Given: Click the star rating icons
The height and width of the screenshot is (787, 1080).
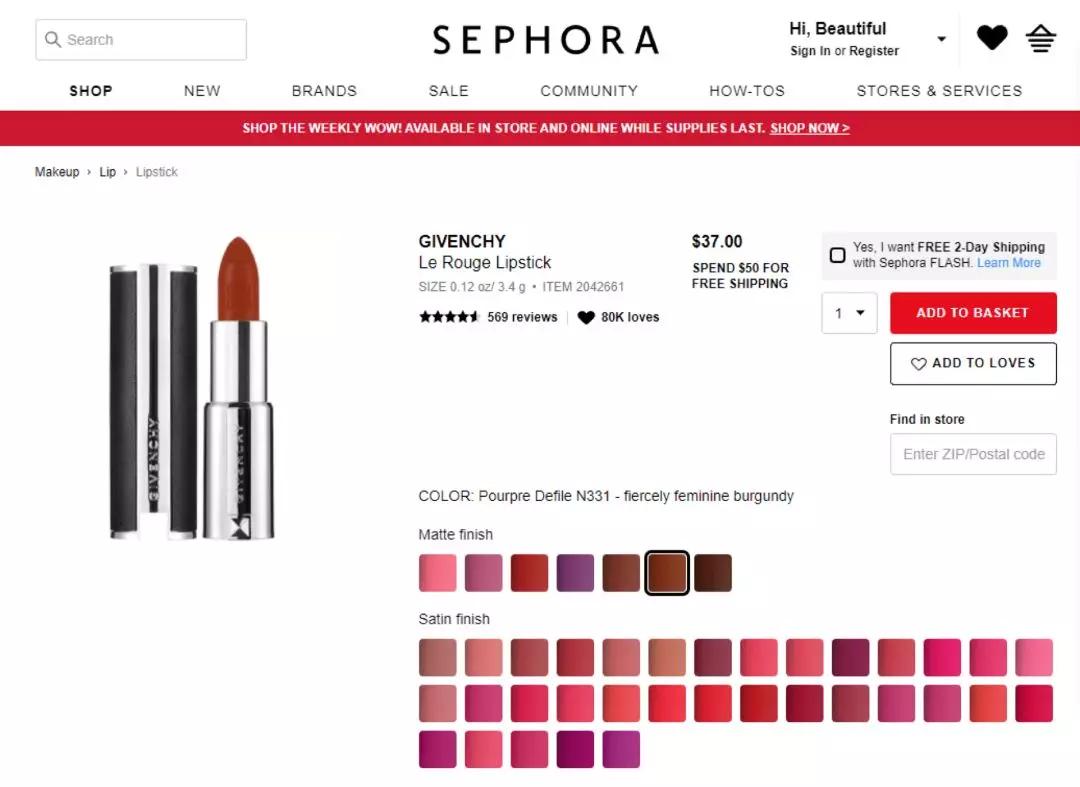Looking at the screenshot, I should click(x=448, y=317).
